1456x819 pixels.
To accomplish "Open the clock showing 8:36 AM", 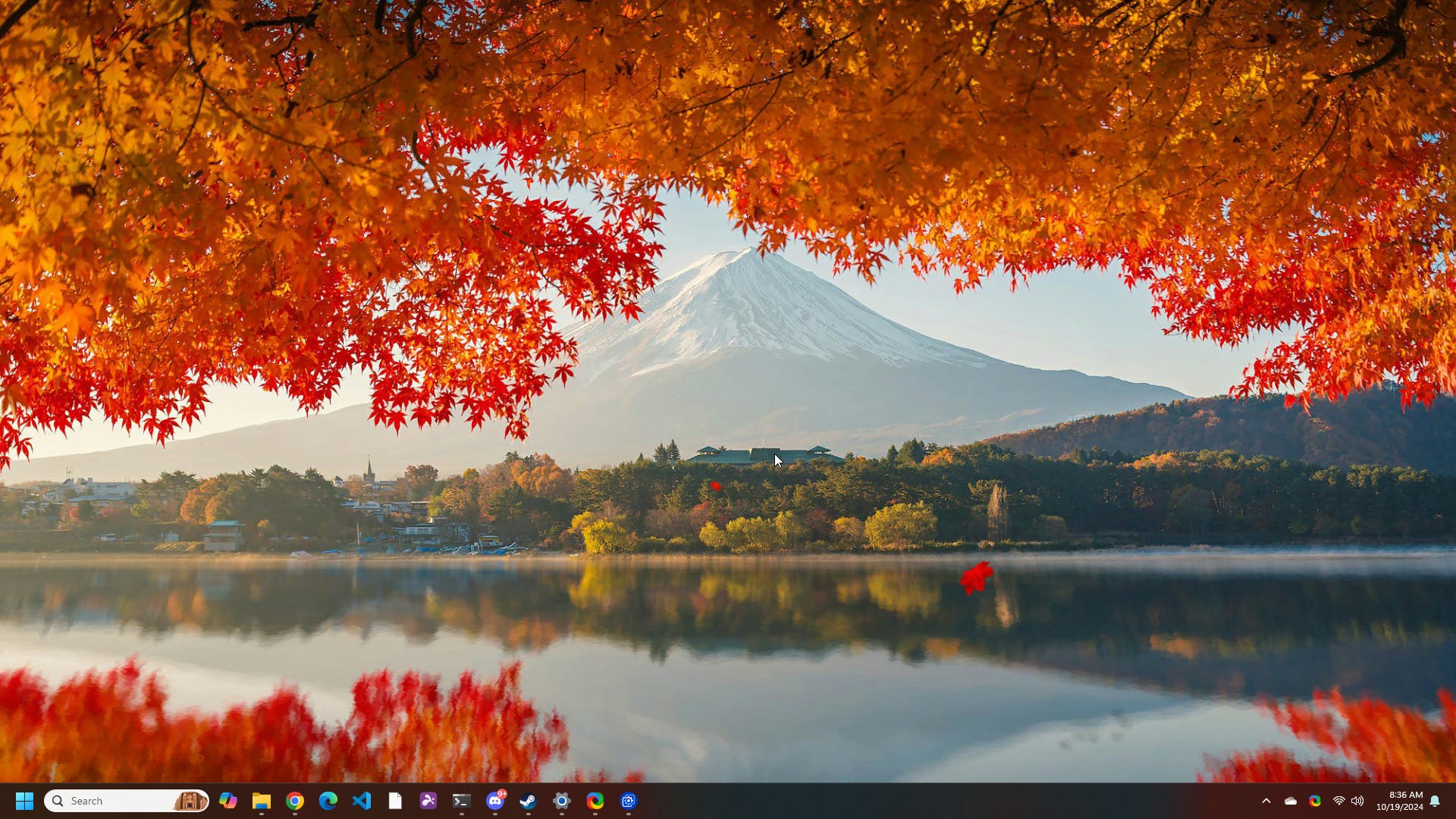I will click(1400, 801).
